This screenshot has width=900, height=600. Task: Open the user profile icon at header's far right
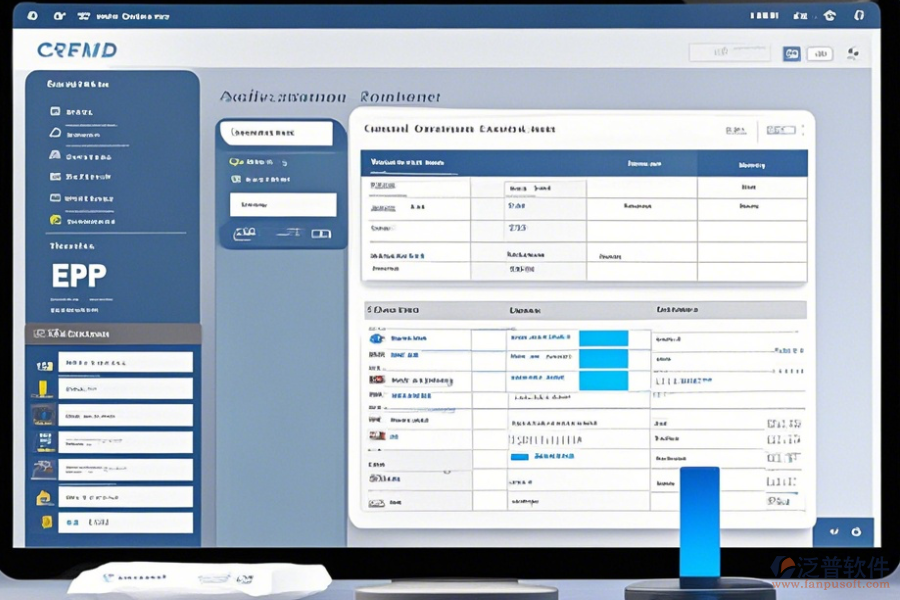(852, 53)
